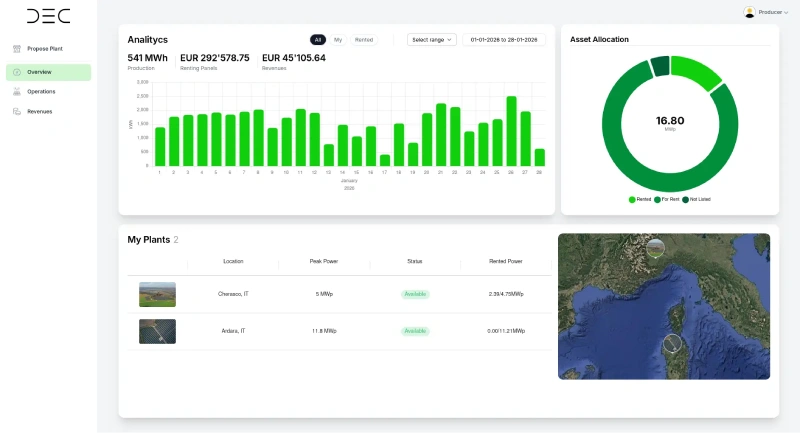This screenshot has width=800, height=433.
Task: Click the Peak Power column header
Action: tap(324, 261)
